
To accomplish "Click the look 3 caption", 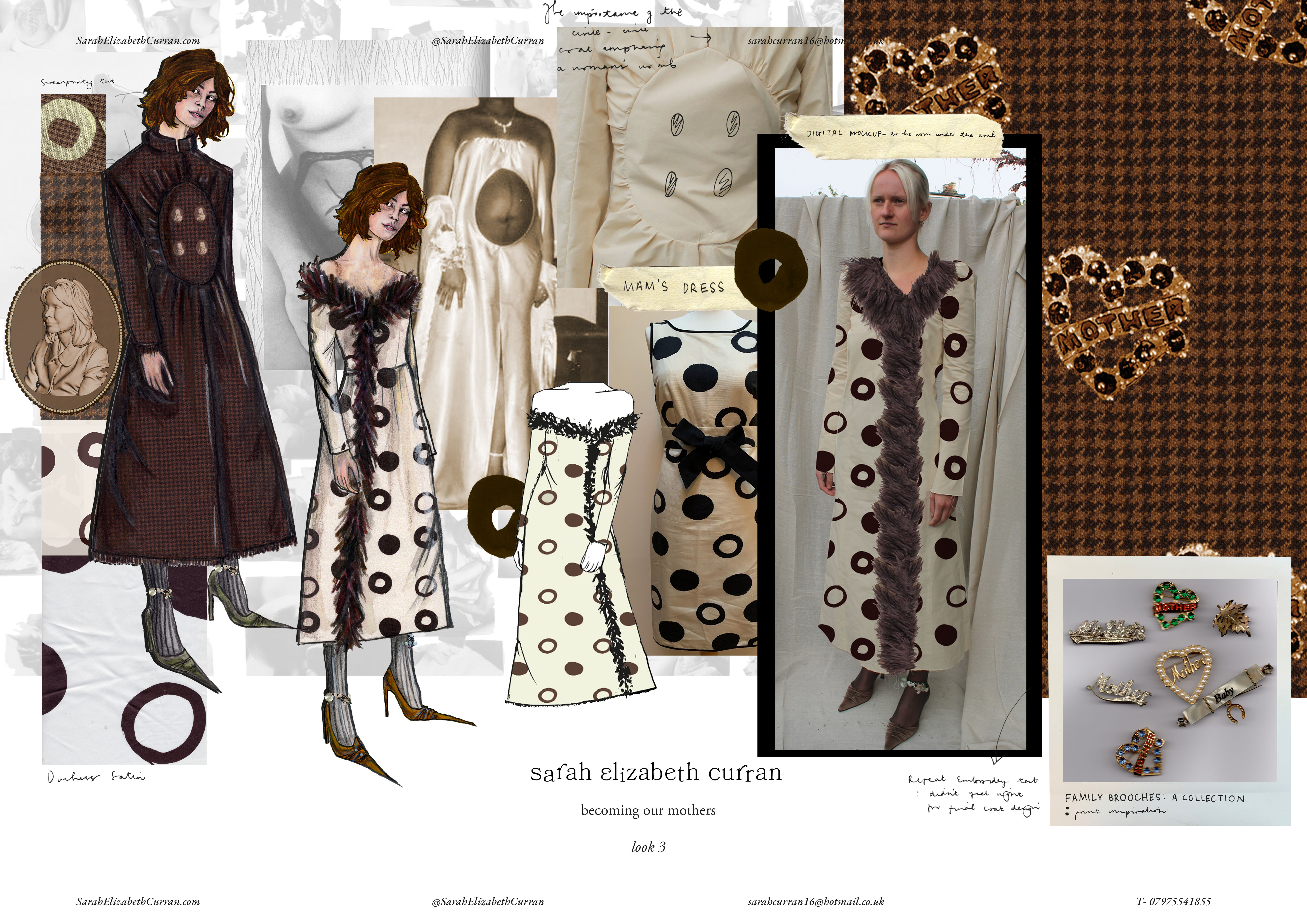I will tap(648, 847).
